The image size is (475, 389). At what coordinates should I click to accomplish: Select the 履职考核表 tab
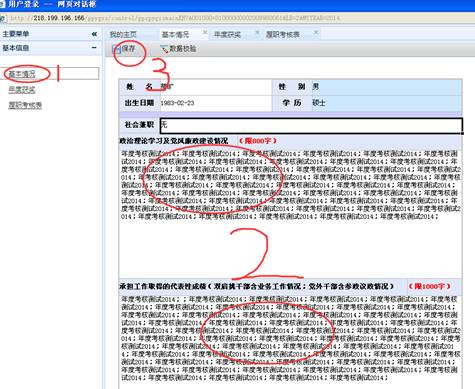pos(283,34)
